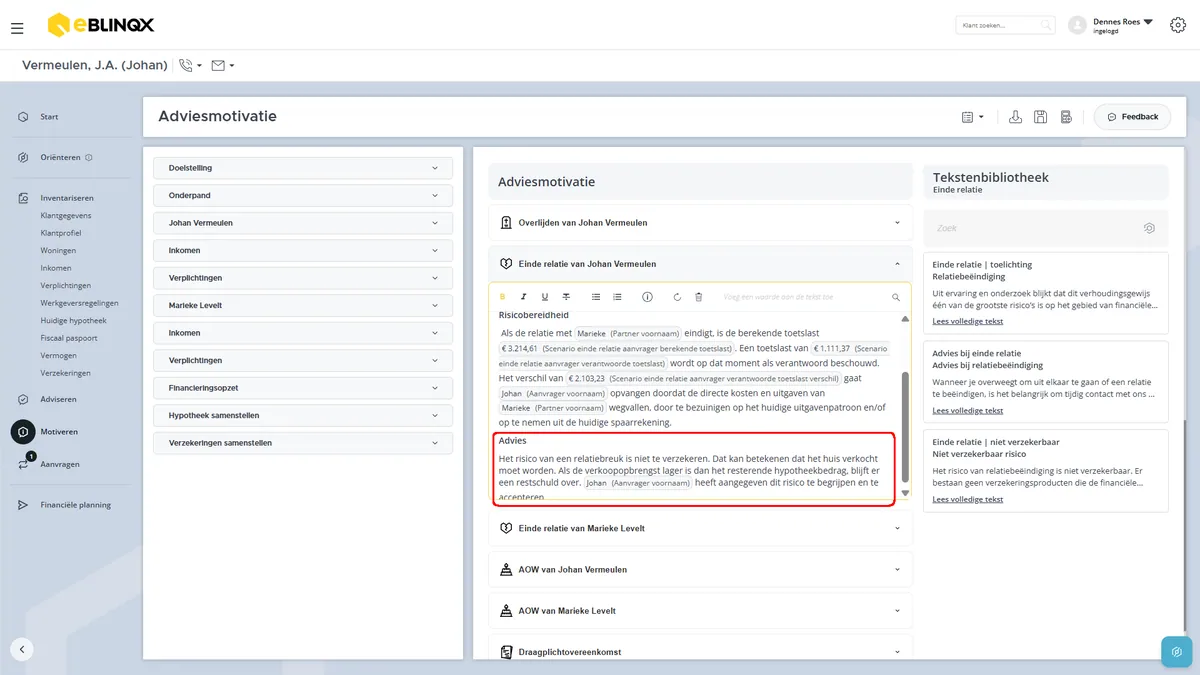Viewport: 1200px width, 675px height.
Task: Read full text of 'Einde relatie | niet verzekerbaar'
Action: coord(967,499)
